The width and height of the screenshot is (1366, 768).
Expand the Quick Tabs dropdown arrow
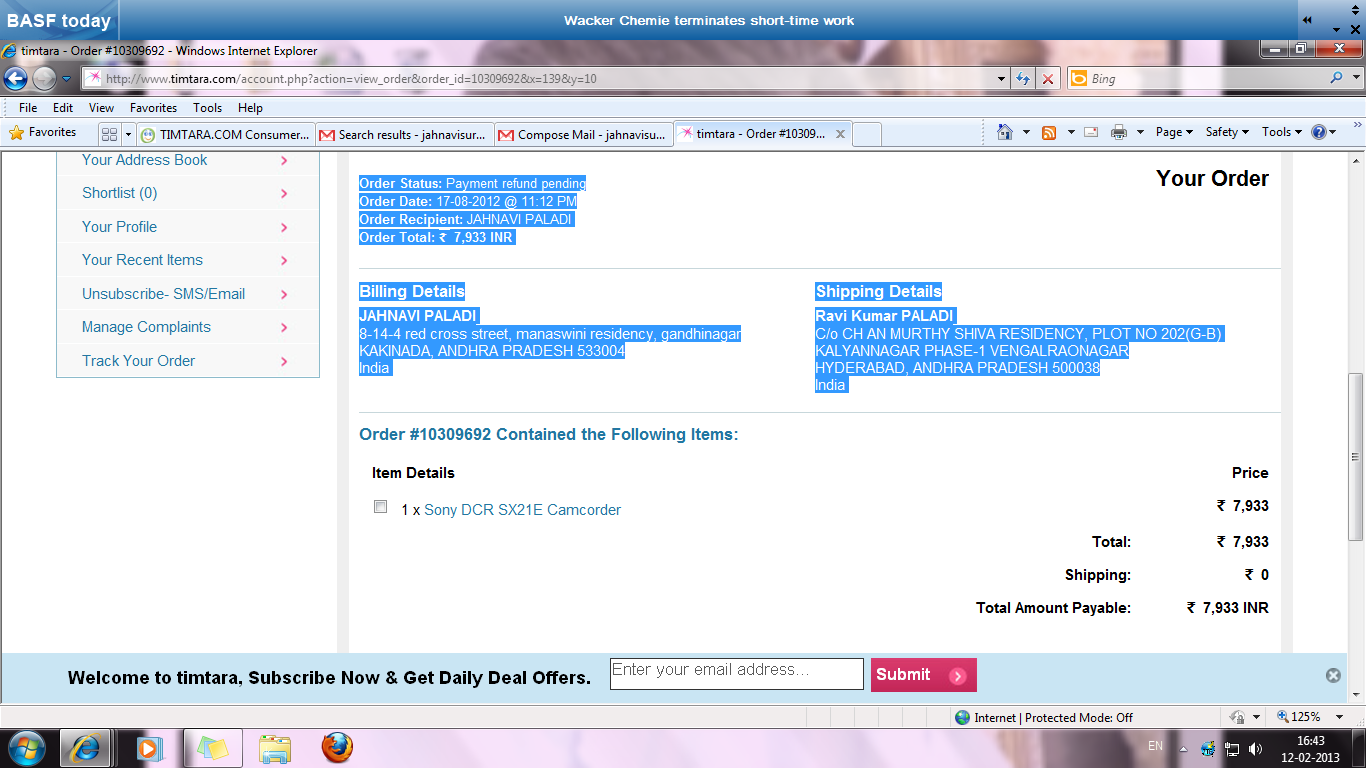click(128, 133)
